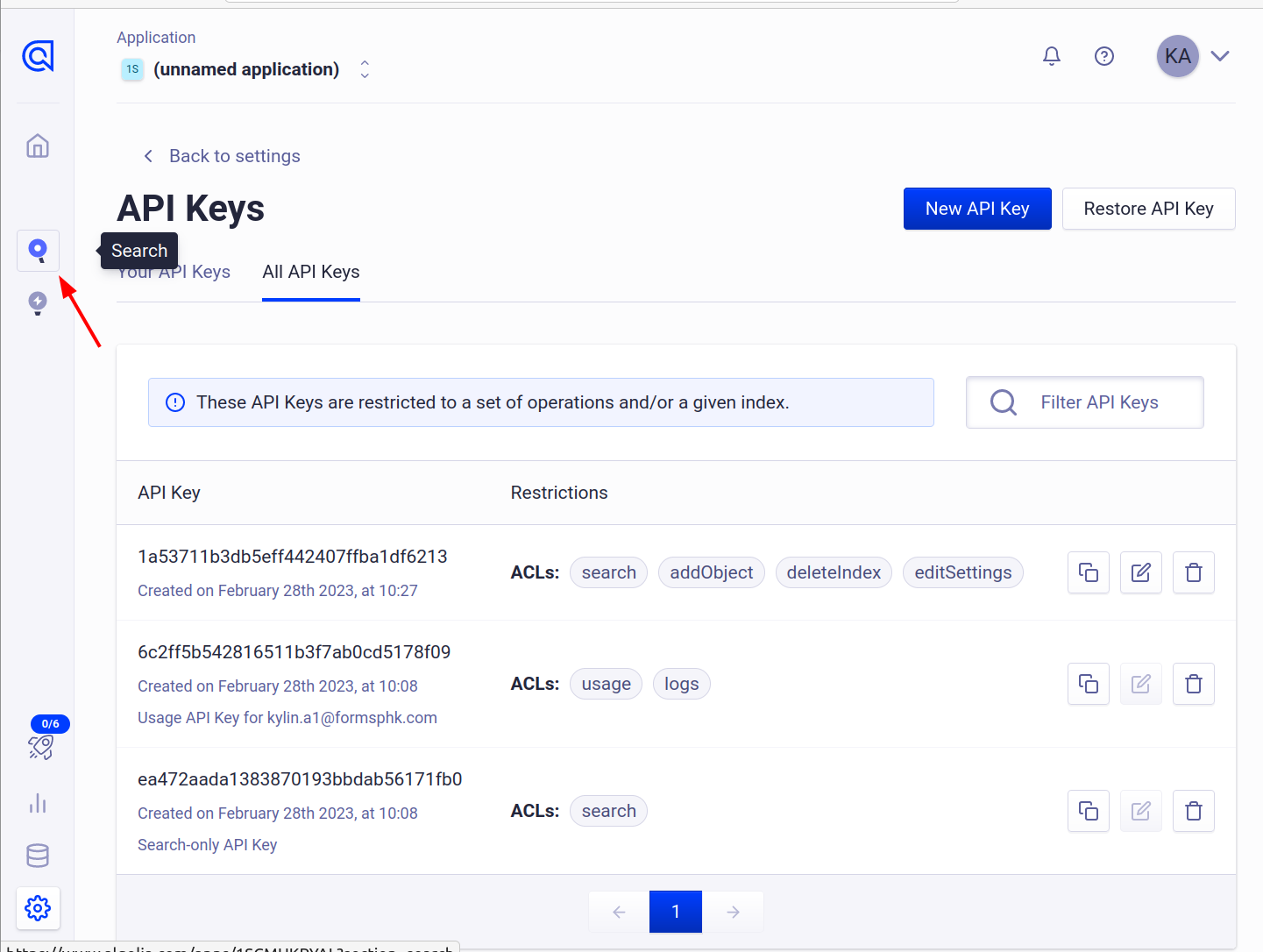
Task: Open the notifications bell
Action: [1052, 56]
